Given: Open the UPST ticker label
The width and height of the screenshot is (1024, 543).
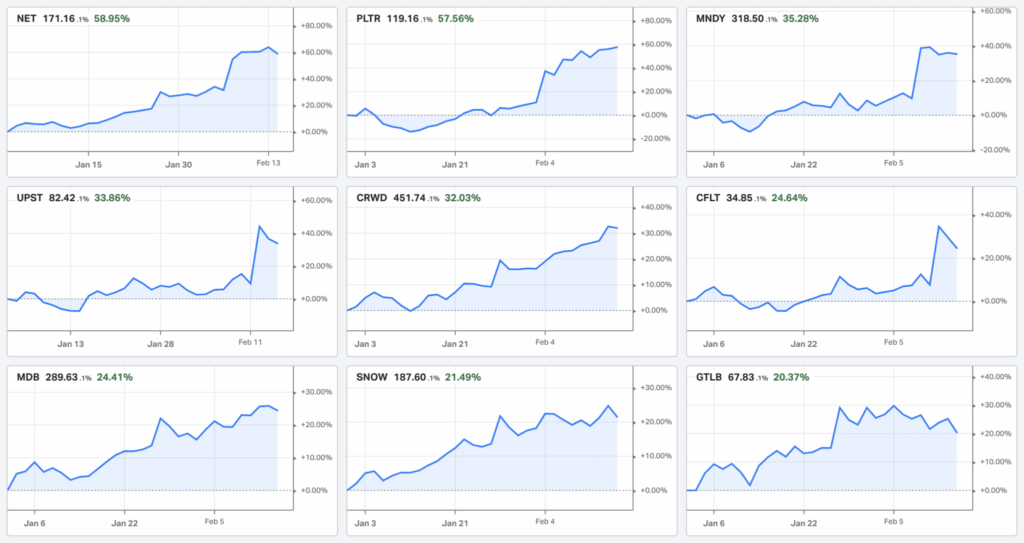Looking at the screenshot, I should pos(29,198).
